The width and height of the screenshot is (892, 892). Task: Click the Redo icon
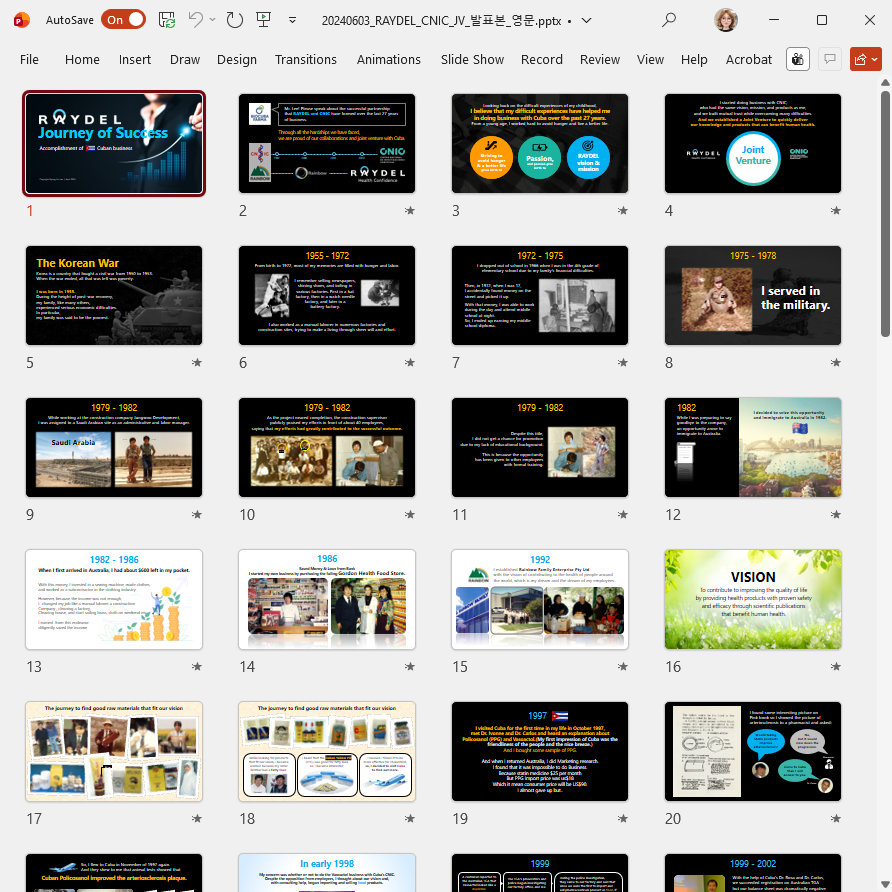click(x=234, y=20)
